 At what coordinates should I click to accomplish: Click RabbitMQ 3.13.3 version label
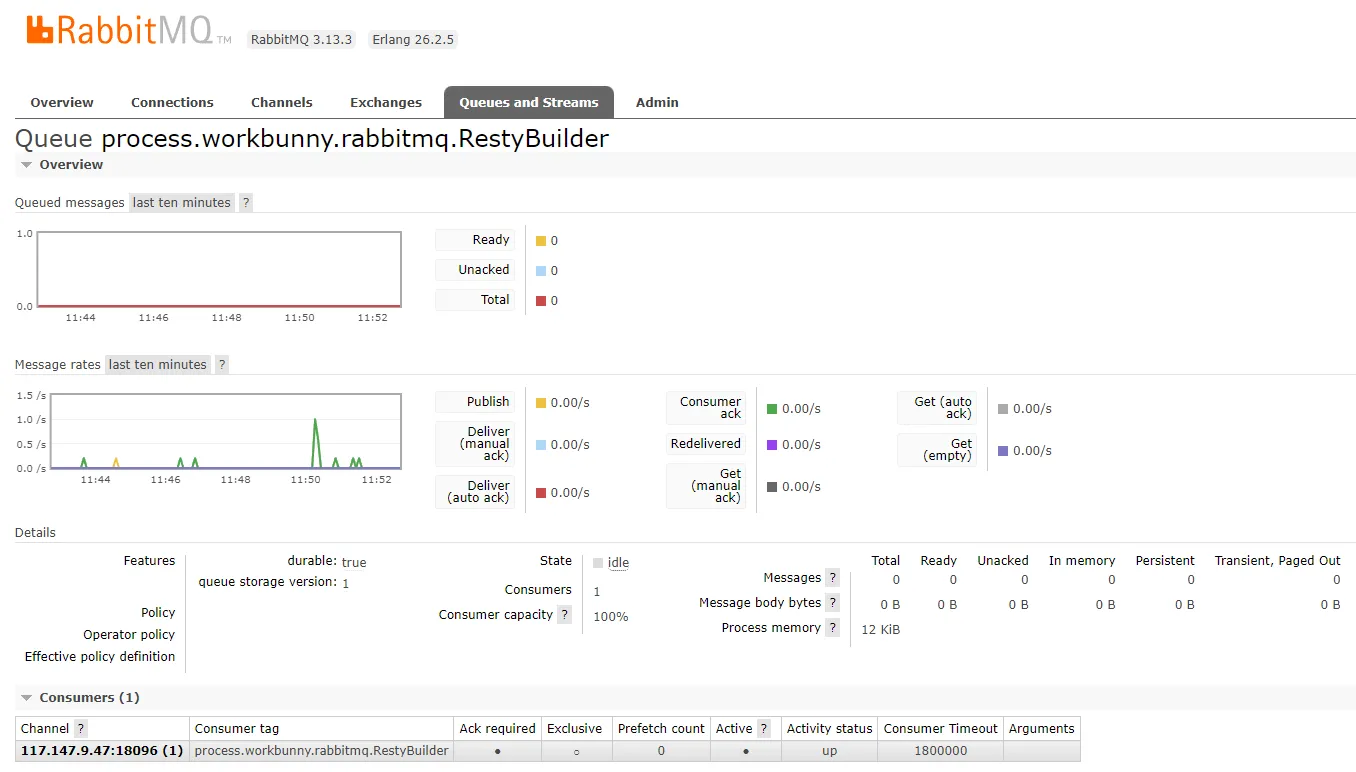[x=301, y=40]
